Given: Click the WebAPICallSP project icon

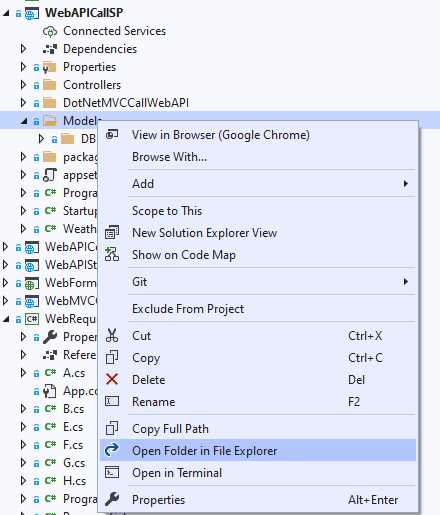Looking at the screenshot, I should (32, 13).
